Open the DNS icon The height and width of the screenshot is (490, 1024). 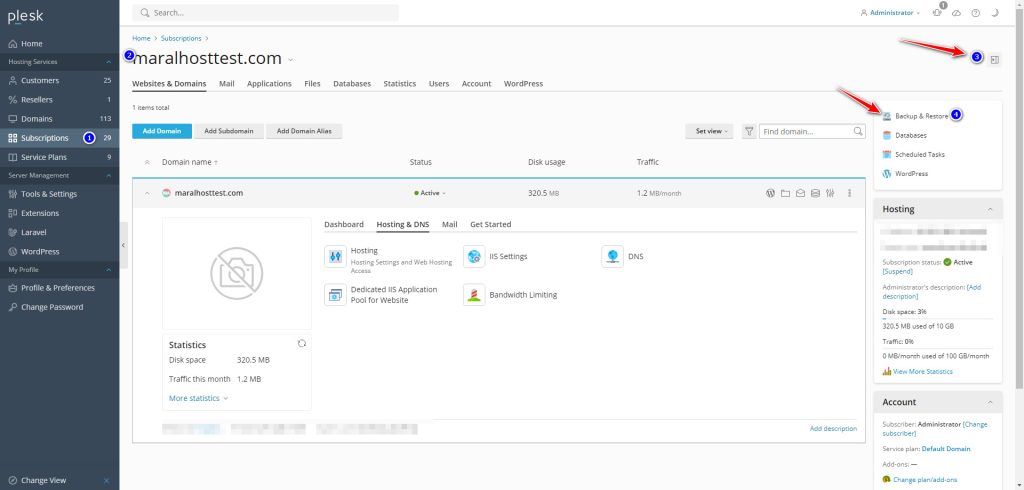[x=613, y=257]
